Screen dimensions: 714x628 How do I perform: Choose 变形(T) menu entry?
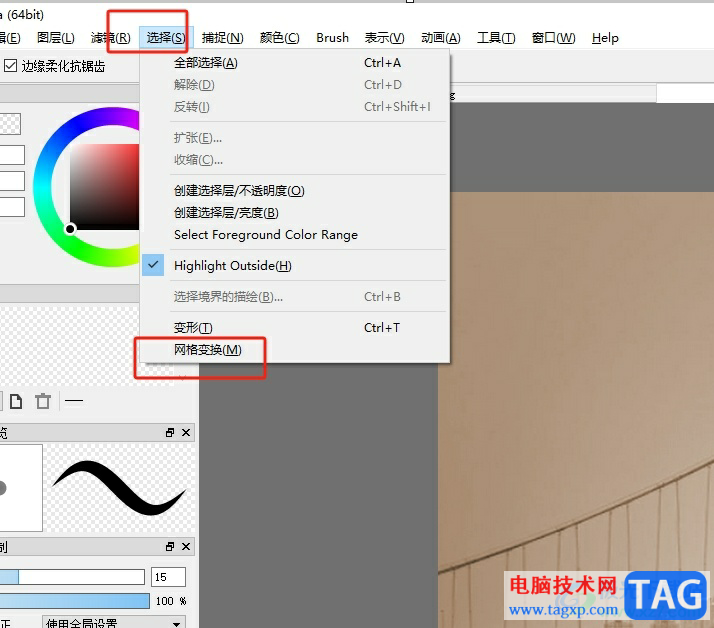pos(295,327)
